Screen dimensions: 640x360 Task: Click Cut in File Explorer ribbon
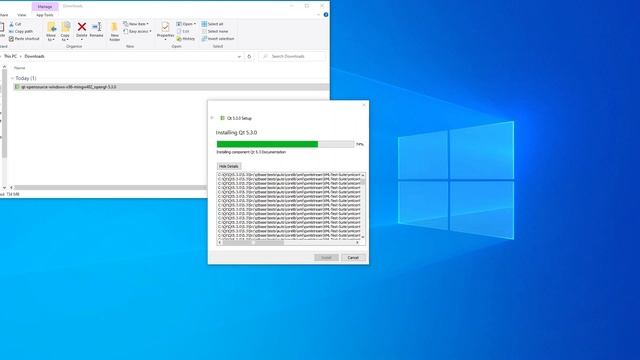click(x=15, y=24)
